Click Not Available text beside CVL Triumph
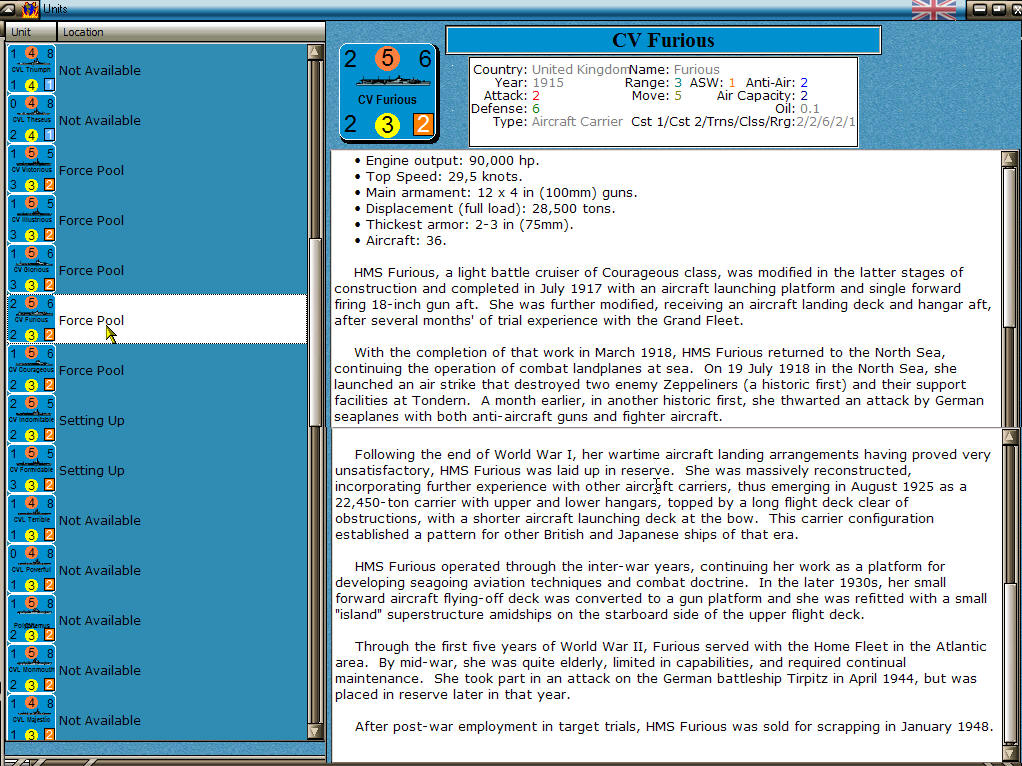The width and height of the screenshot is (1022, 766). [x=100, y=70]
